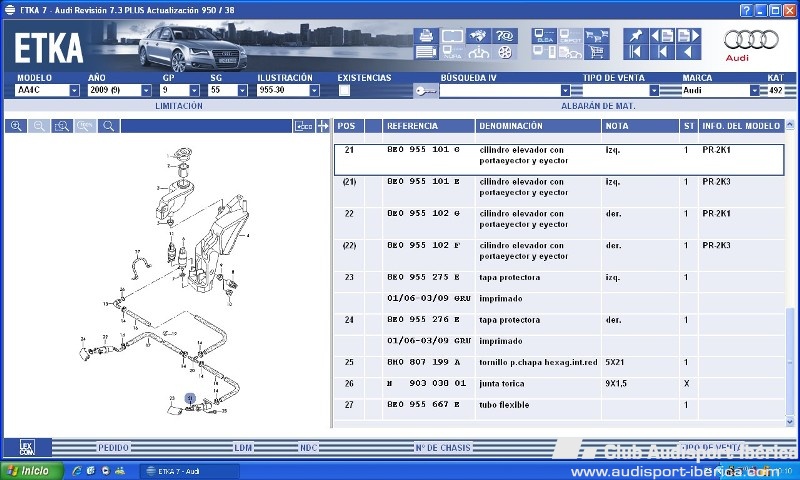Viewport: 800px width, 480px height.
Task: Click the plain left arrow back icon
Action: point(688,52)
